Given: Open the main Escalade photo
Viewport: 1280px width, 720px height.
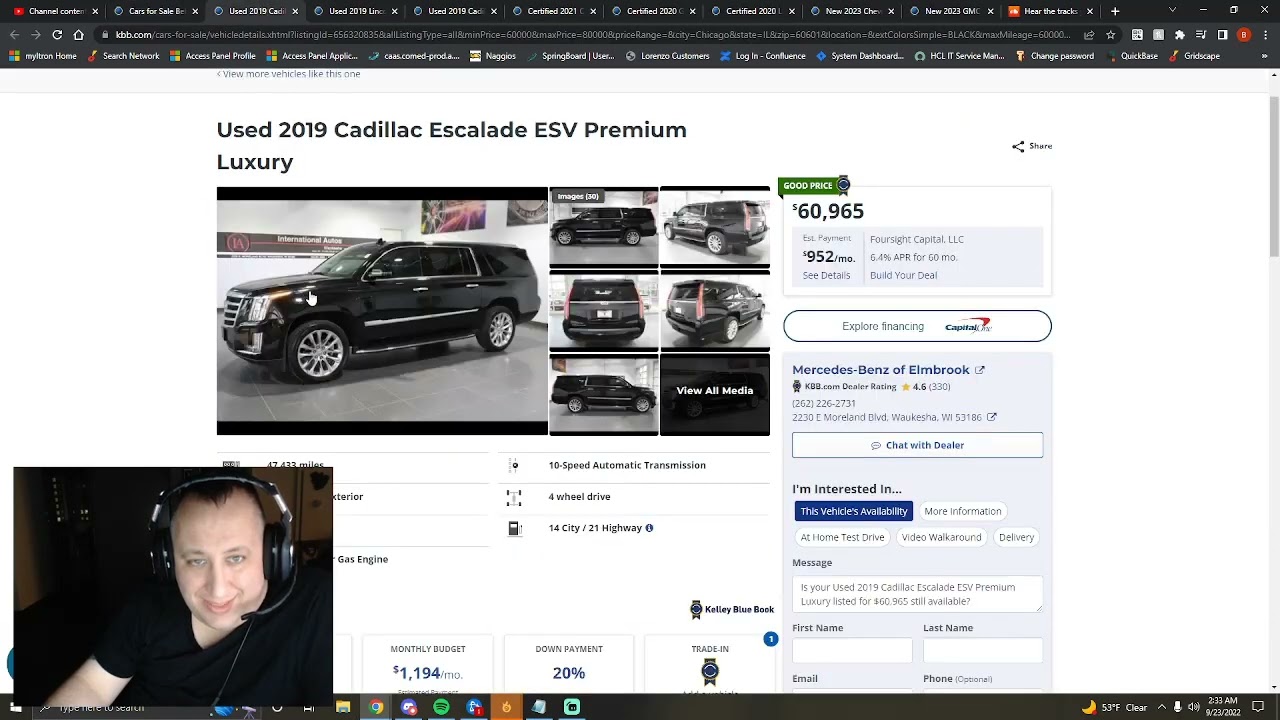Looking at the screenshot, I should pos(382,311).
